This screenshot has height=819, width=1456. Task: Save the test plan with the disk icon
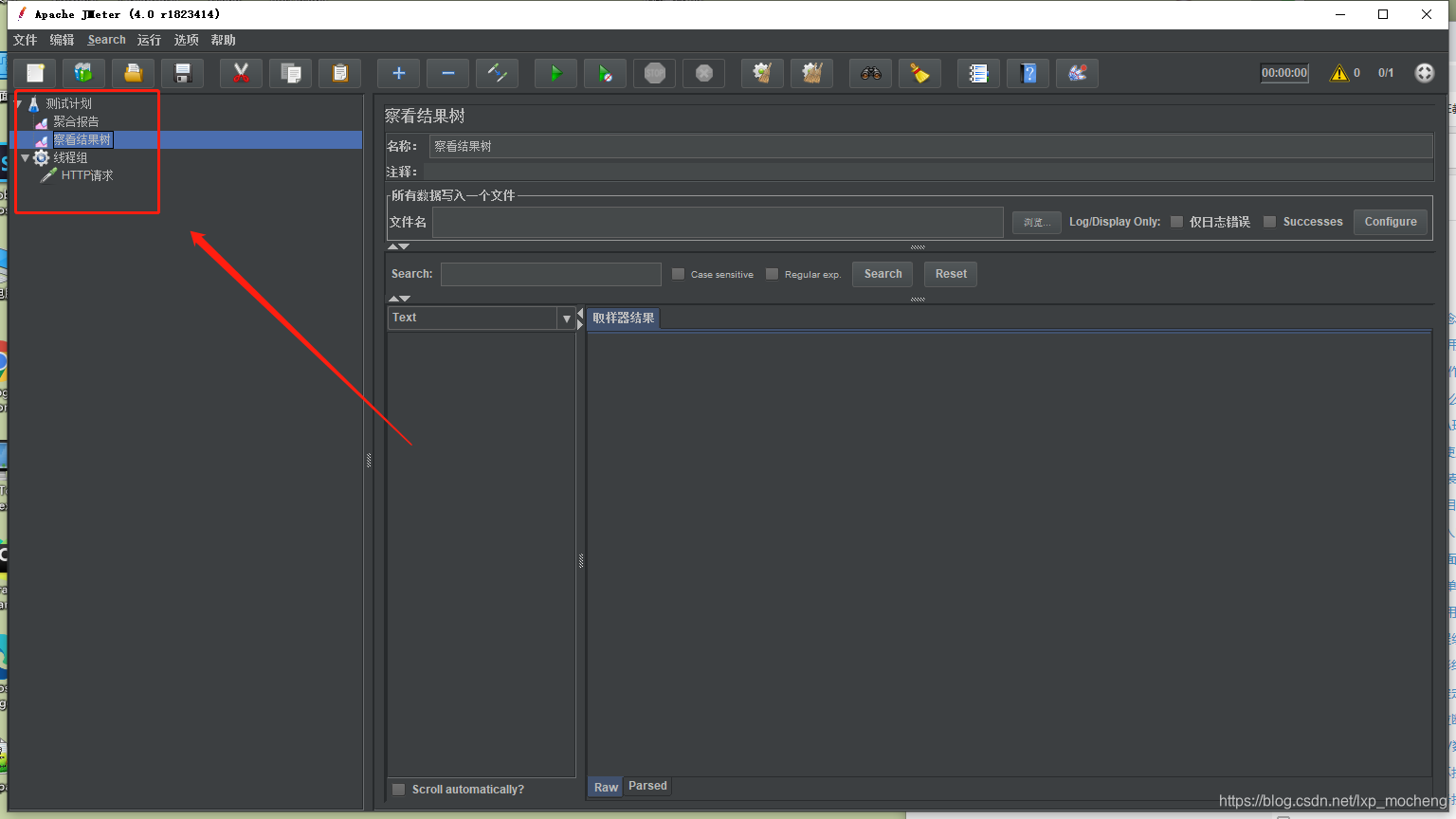pyautogui.click(x=183, y=73)
